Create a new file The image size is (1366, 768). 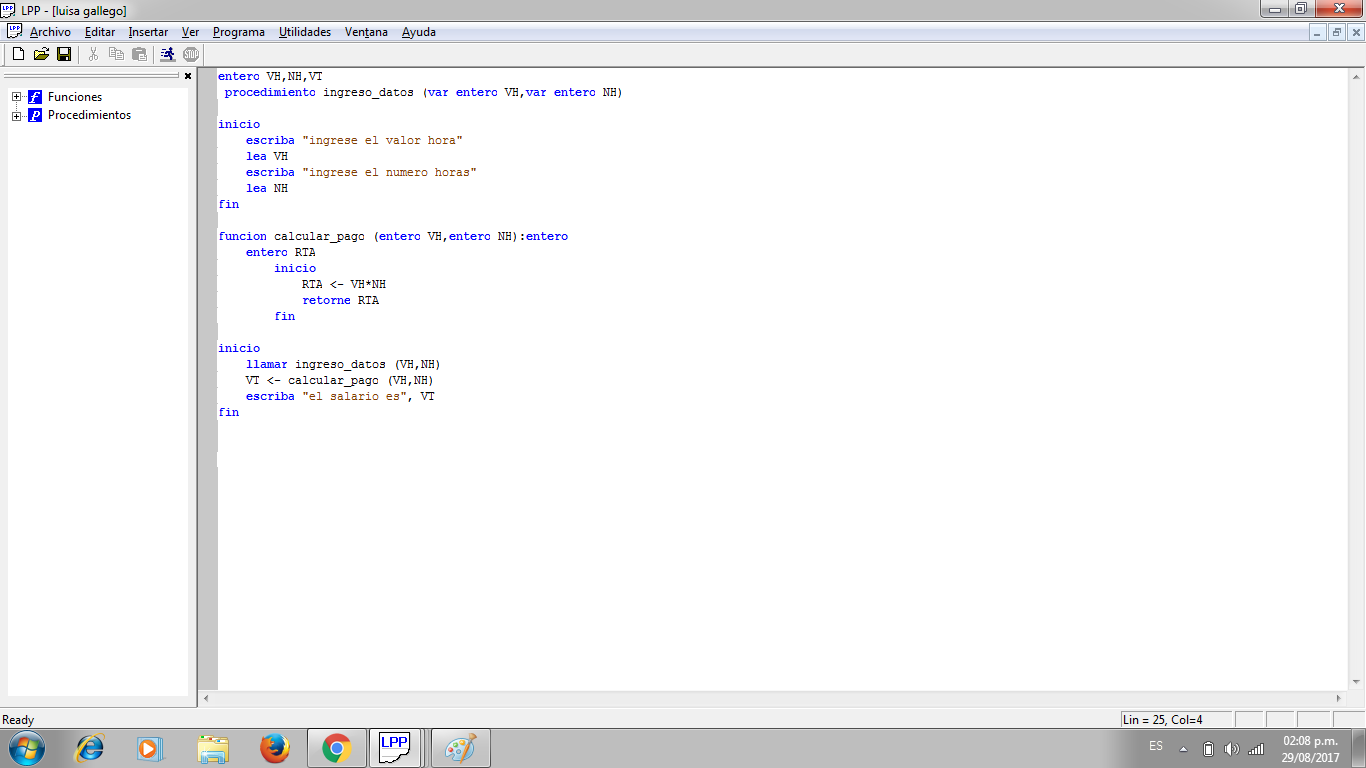(x=17, y=55)
